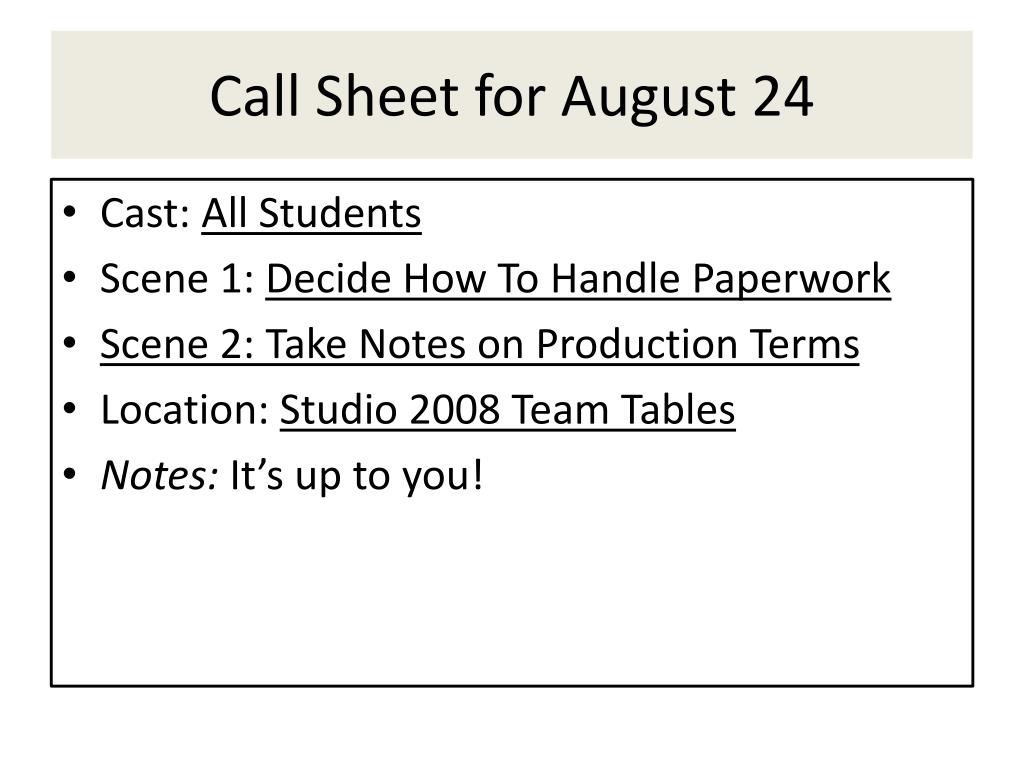Viewport: 1024px width, 768px height.
Task: Click the word Terms in Scene 2
Action: point(804,344)
